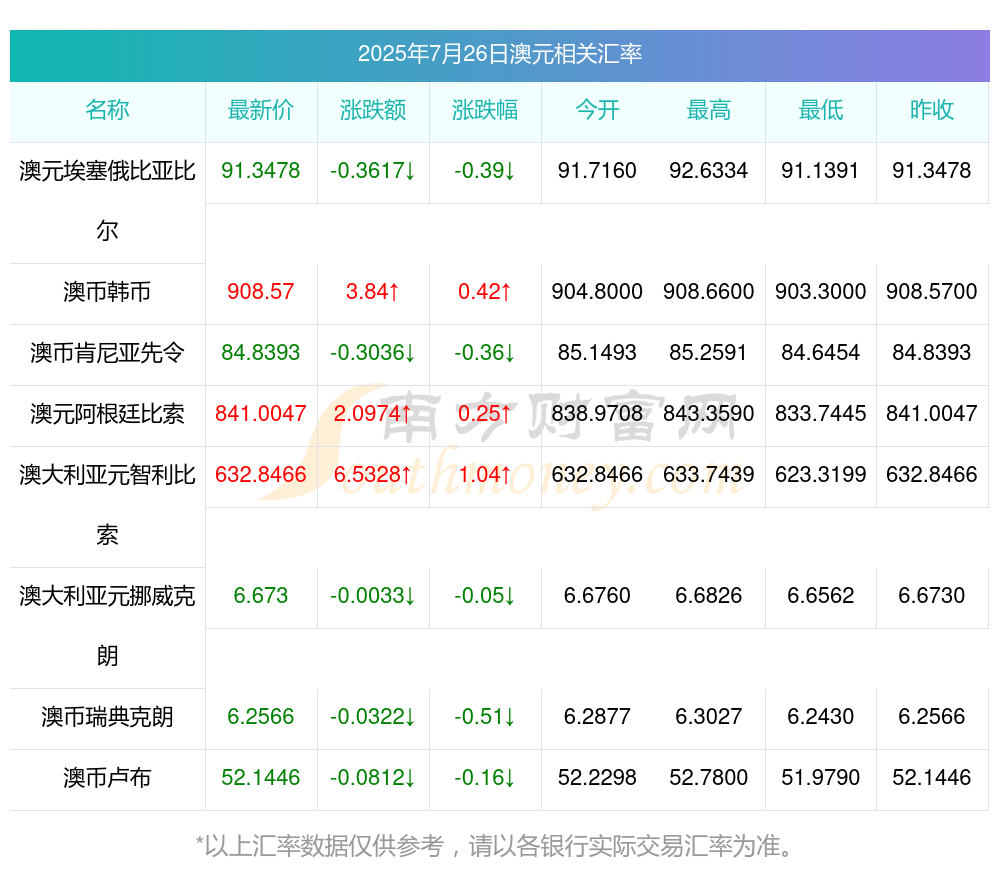The width and height of the screenshot is (1000, 877).
Task: Click high value 85.2591
Action: click(709, 352)
